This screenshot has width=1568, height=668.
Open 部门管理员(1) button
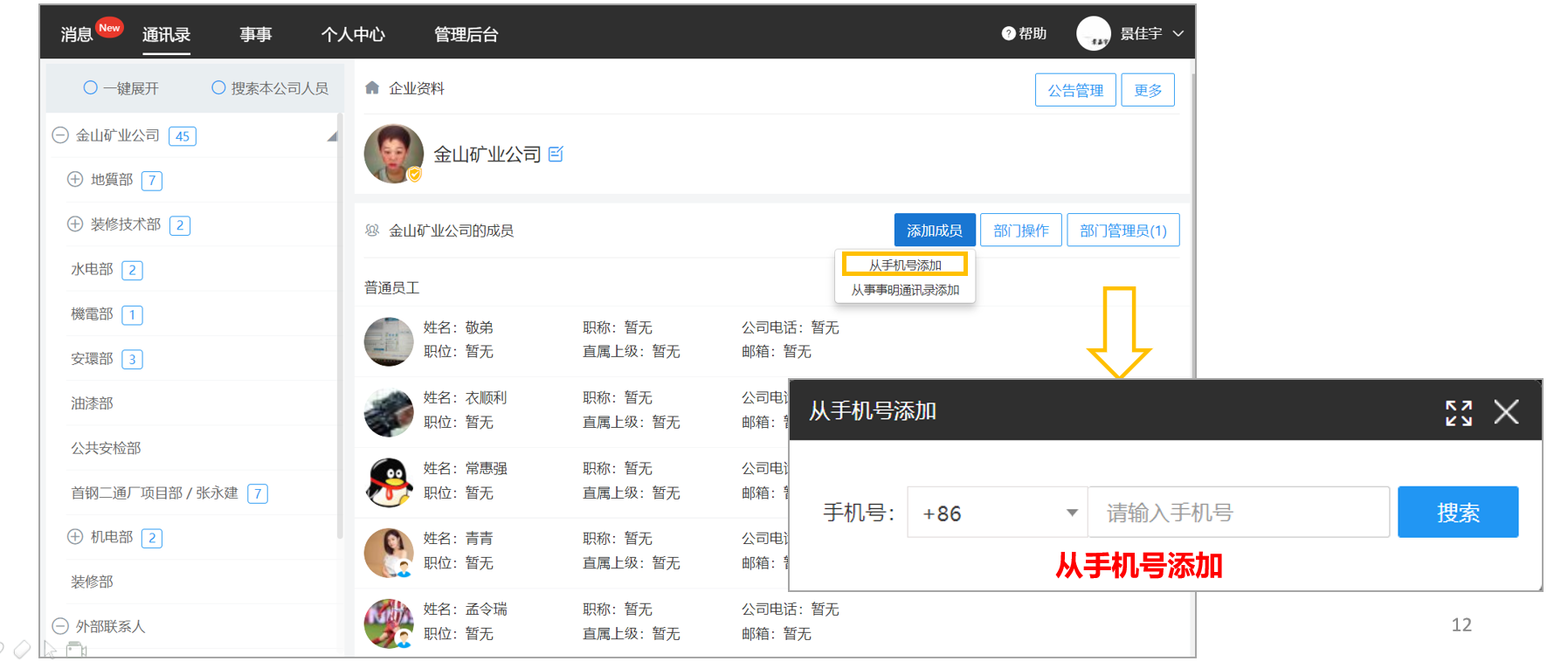click(x=1123, y=231)
